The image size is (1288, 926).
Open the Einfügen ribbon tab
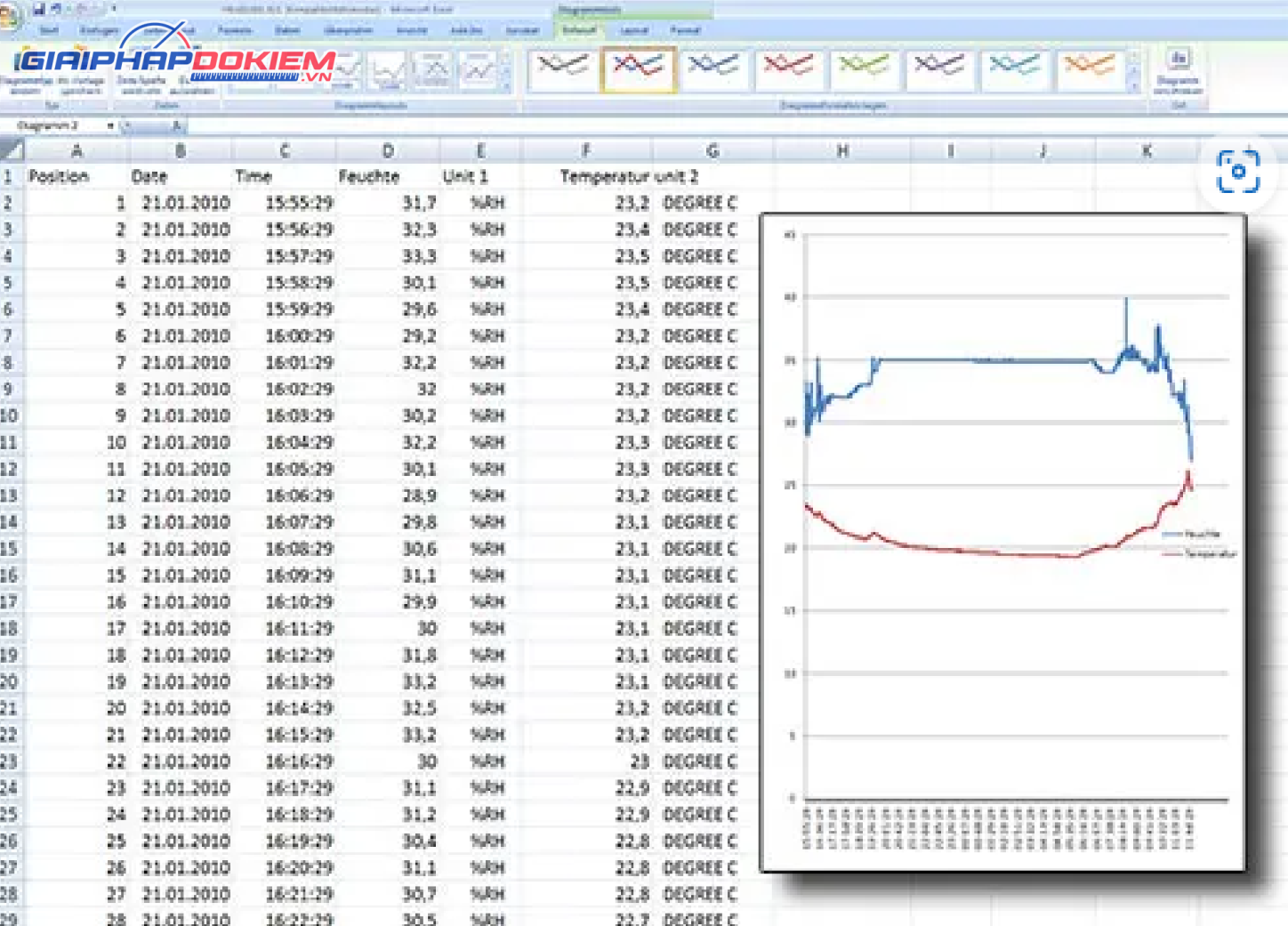[98, 30]
